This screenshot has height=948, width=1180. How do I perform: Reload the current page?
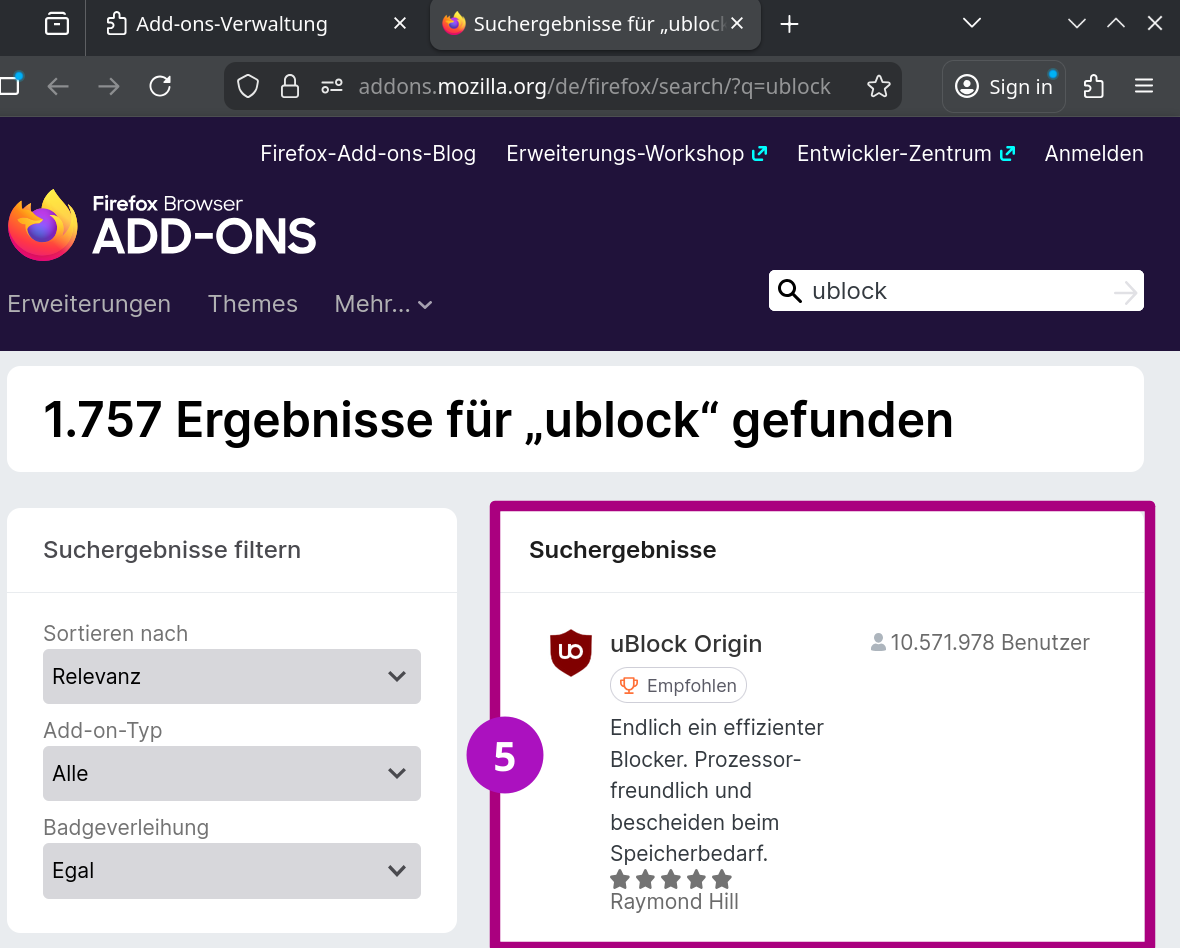(x=160, y=86)
